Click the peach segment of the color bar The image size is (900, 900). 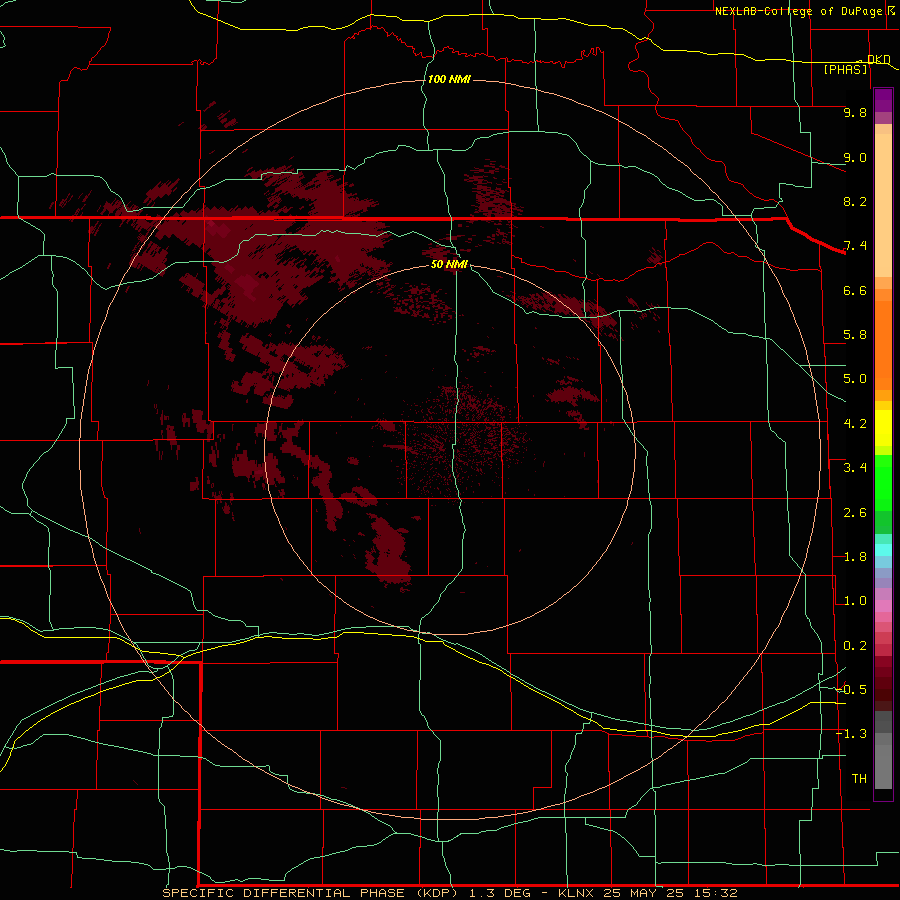[883, 205]
